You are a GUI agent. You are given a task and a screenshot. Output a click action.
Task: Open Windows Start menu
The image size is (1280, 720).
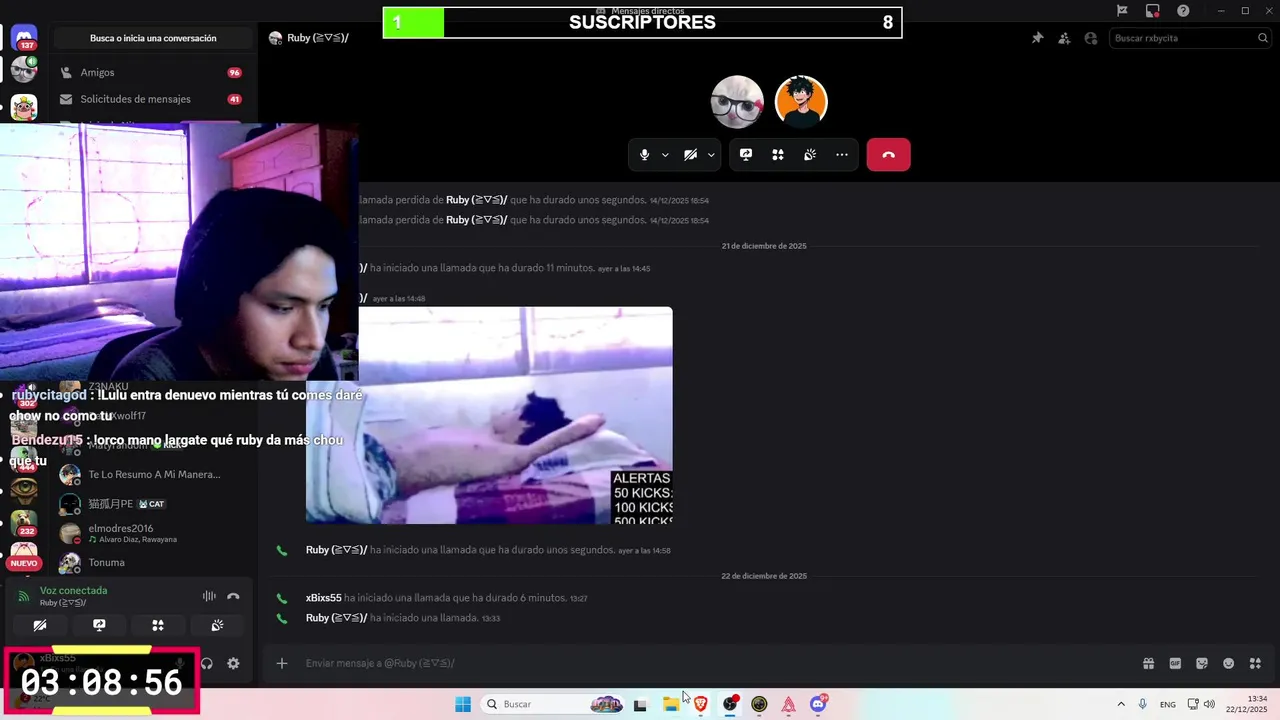(463, 704)
